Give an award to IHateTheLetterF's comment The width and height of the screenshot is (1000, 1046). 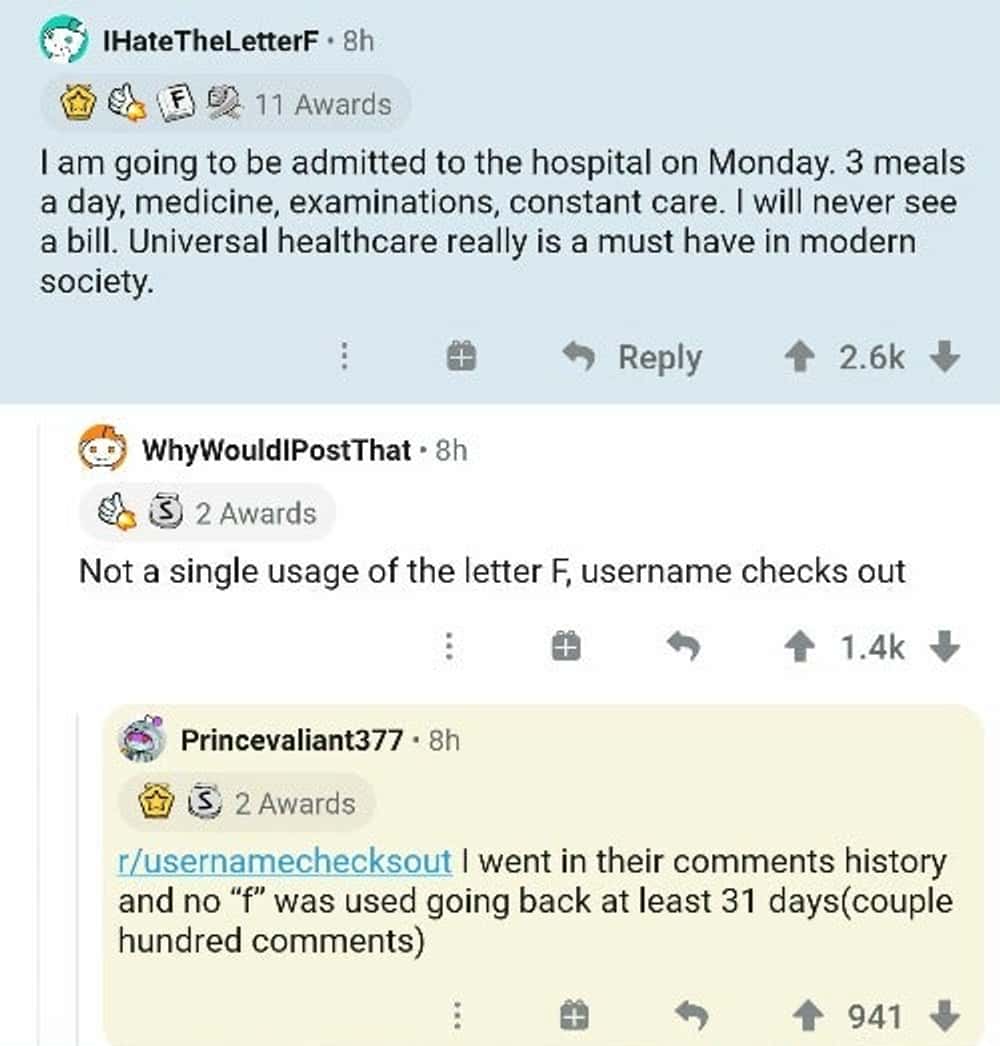pos(461,357)
